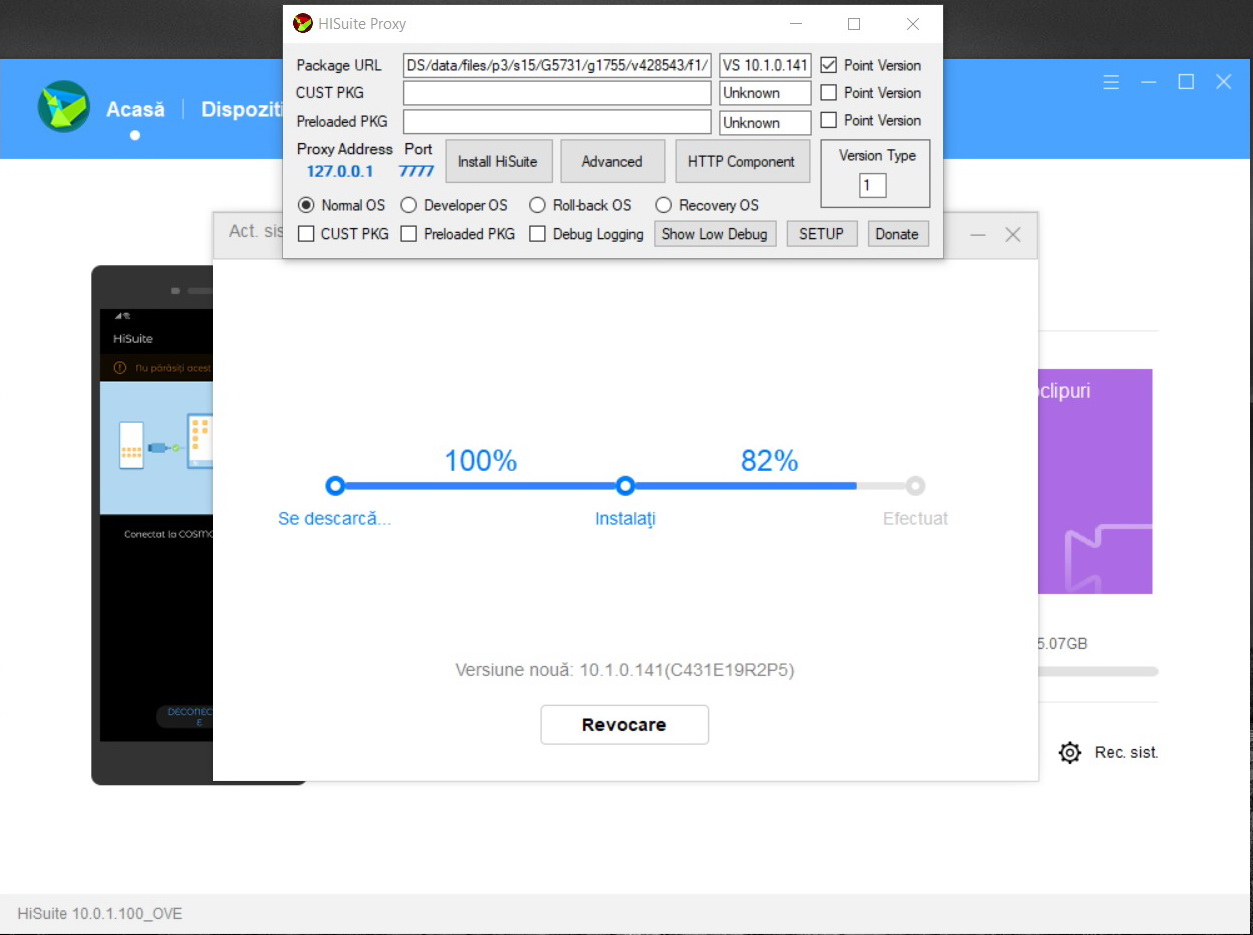Open the HiSuite hamburger menu icon

[1111, 82]
